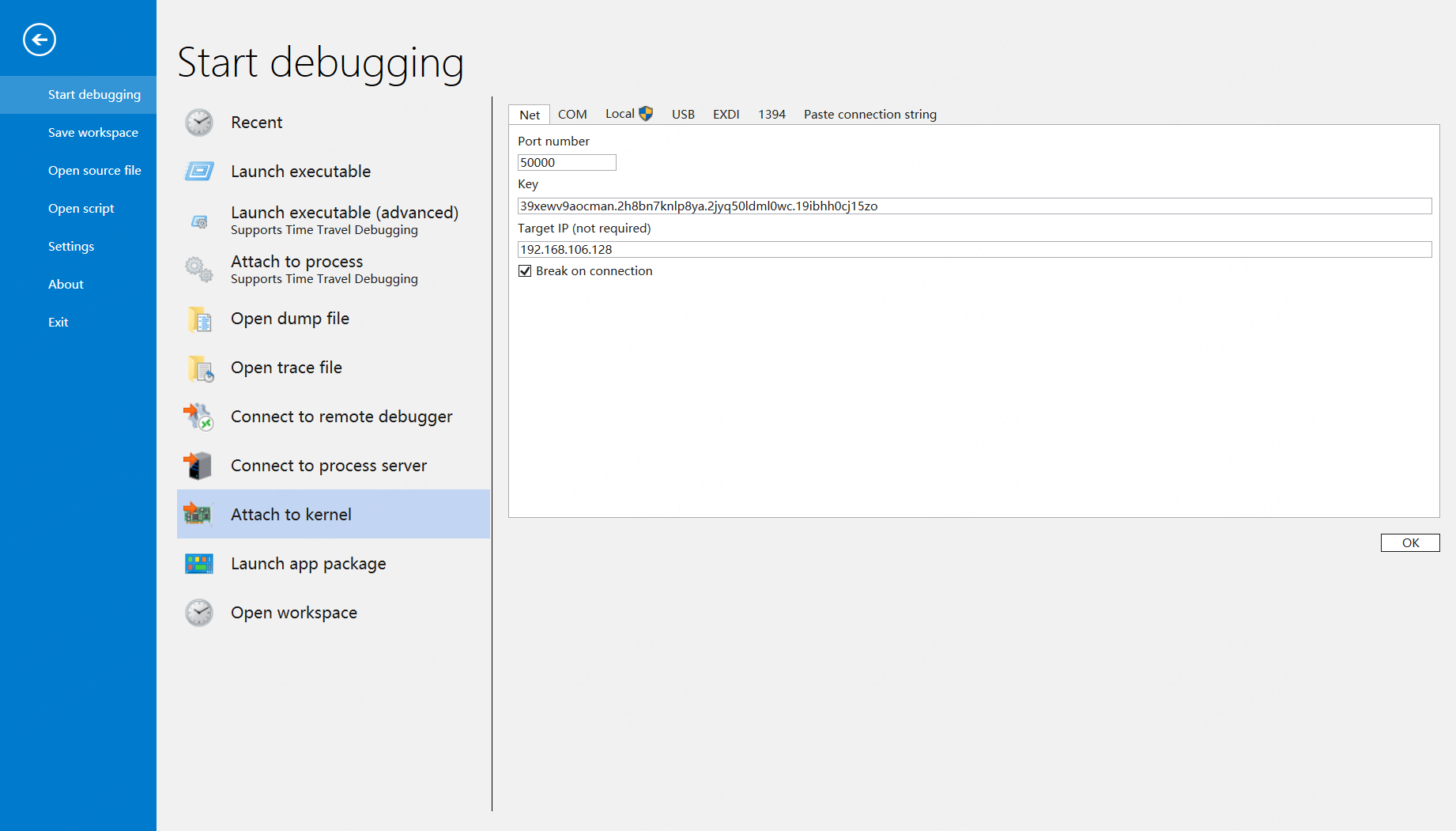This screenshot has width=1456, height=831.
Task: Click the OK button
Action: pos(1410,542)
